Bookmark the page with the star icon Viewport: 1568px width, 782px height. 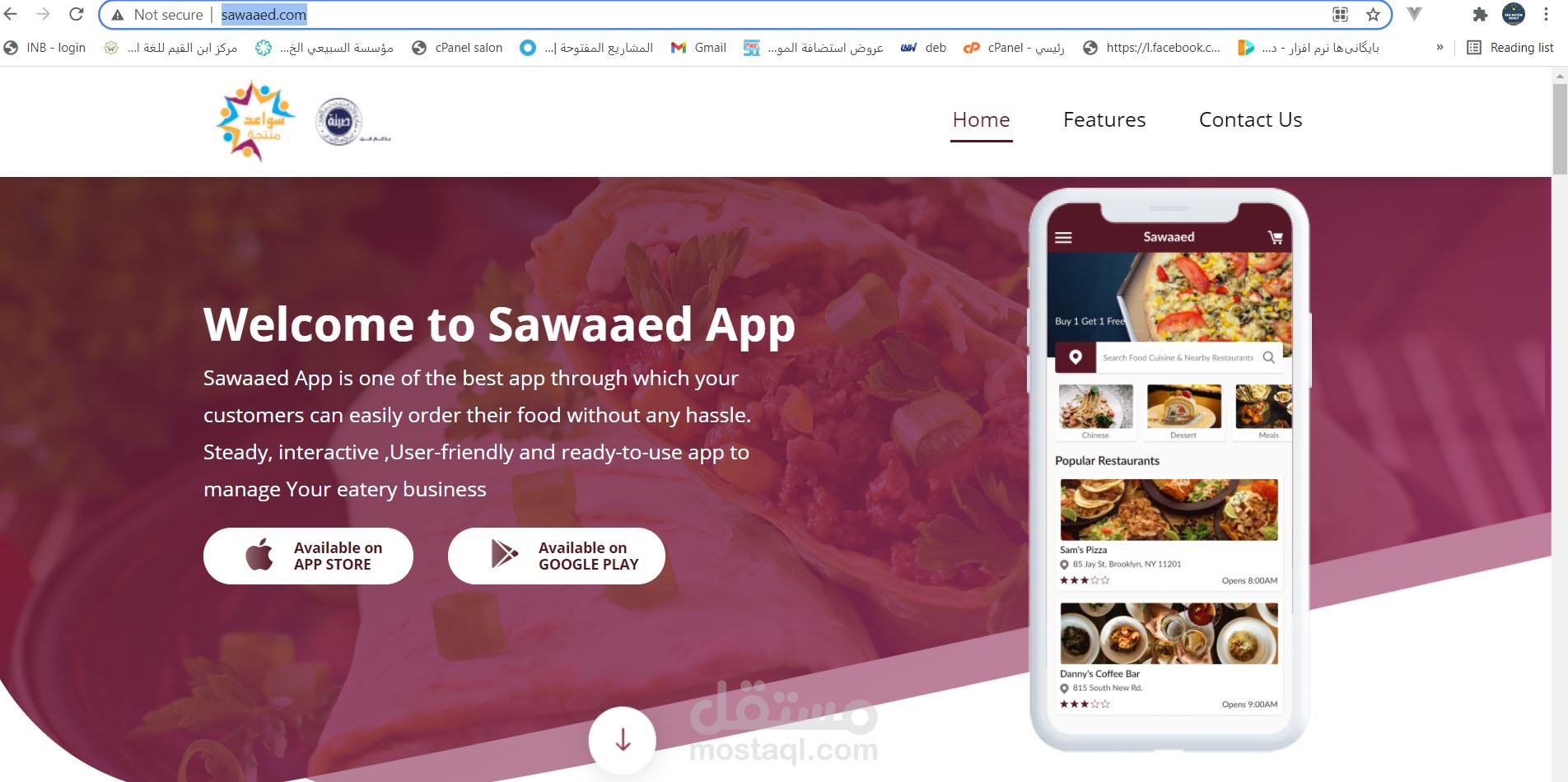(x=1373, y=14)
